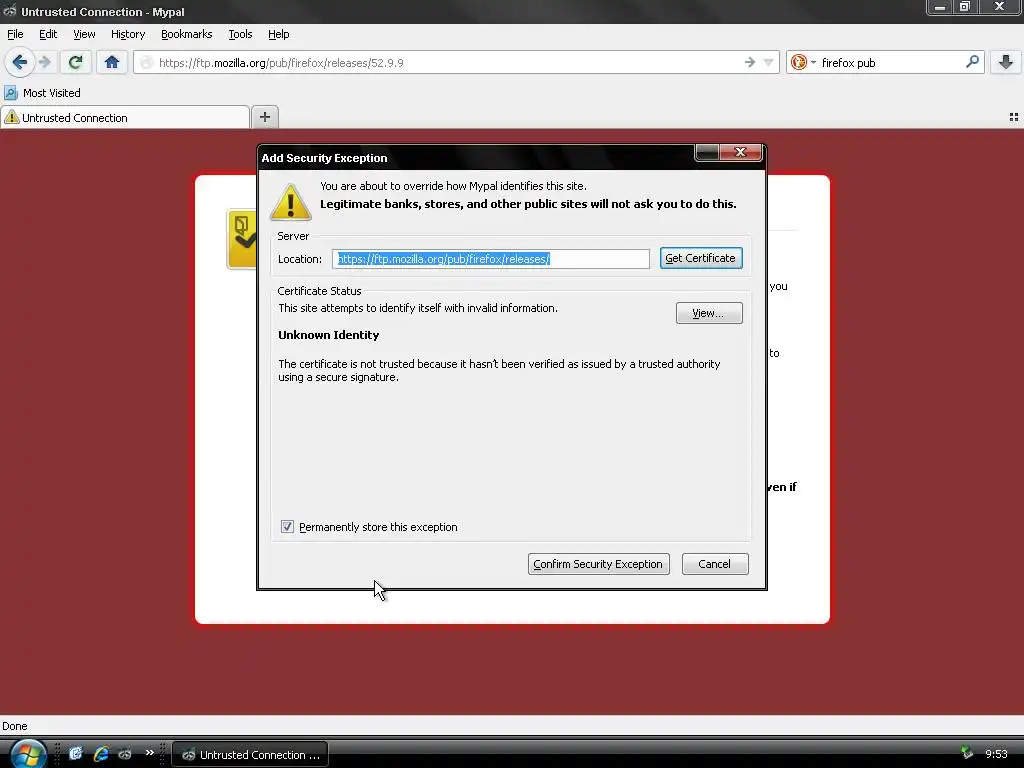Open the File menu
Screen dimensions: 1024x768
[15, 34]
